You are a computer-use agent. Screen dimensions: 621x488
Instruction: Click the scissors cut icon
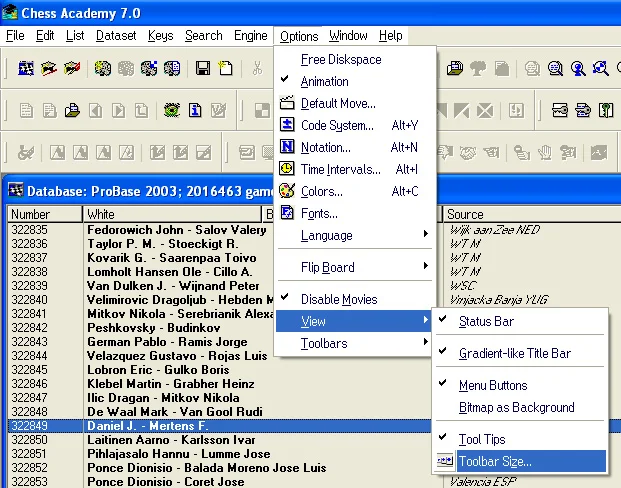[x=257, y=69]
